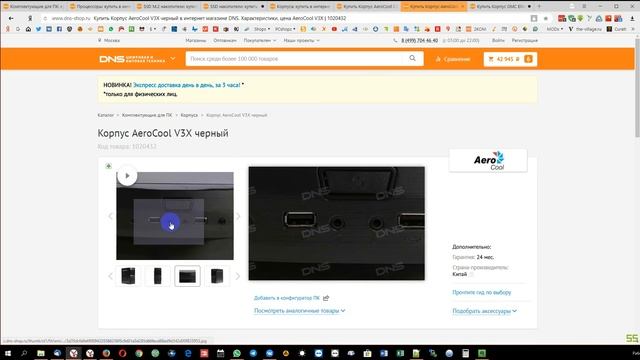
Task: Open the express delivery promo link
Action: tap(187, 85)
